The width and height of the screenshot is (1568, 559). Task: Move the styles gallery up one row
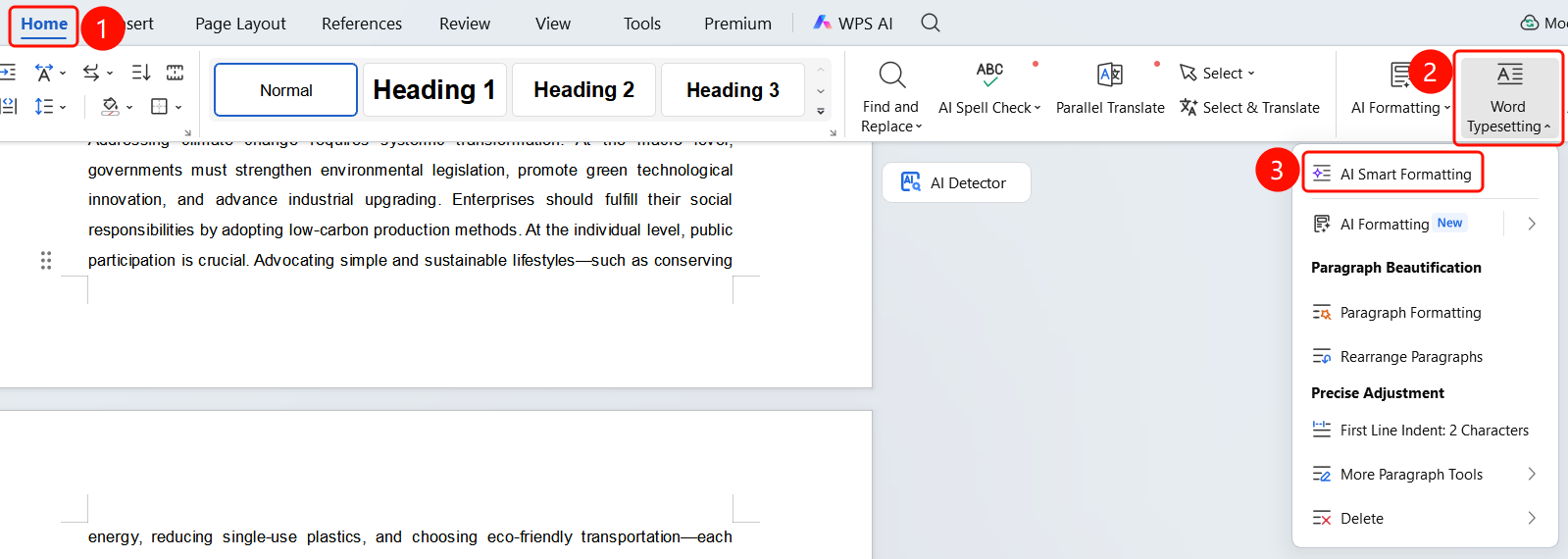click(821, 70)
